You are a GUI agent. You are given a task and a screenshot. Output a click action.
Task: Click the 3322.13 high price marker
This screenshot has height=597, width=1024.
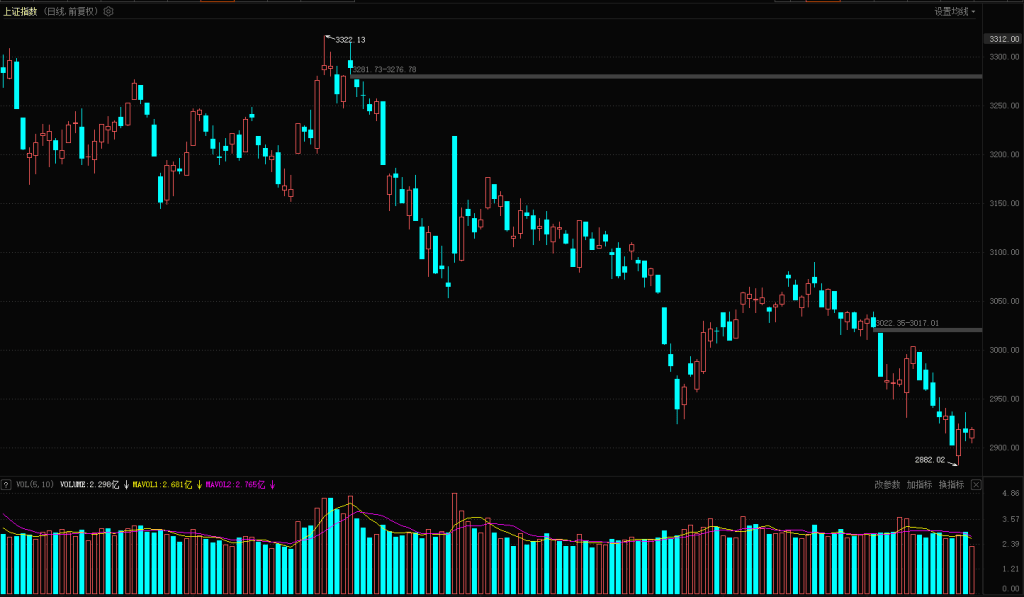[x=349, y=40]
